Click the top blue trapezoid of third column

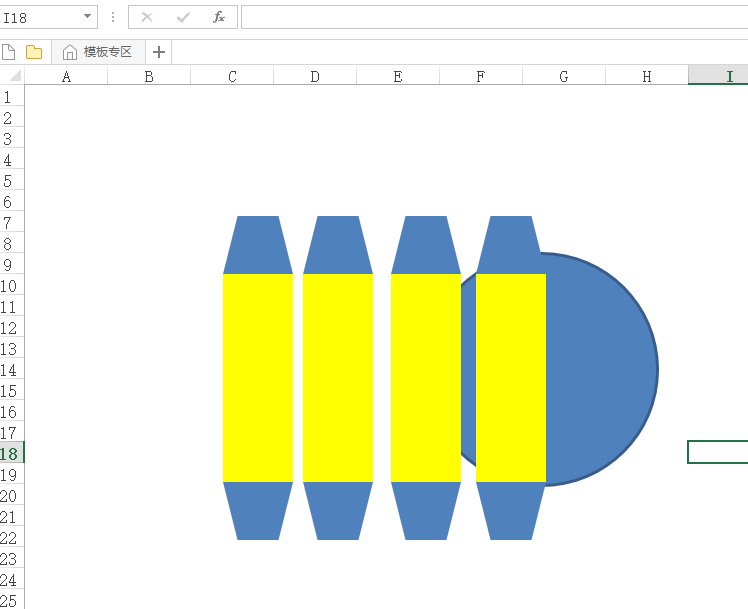(426, 245)
